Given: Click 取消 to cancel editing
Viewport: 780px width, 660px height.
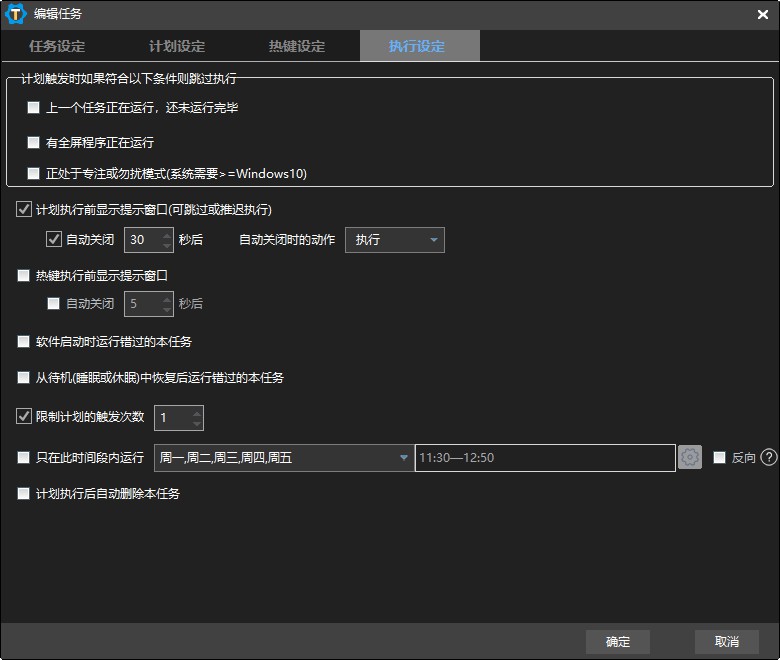Looking at the screenshot, I should [x=727, y=642].
